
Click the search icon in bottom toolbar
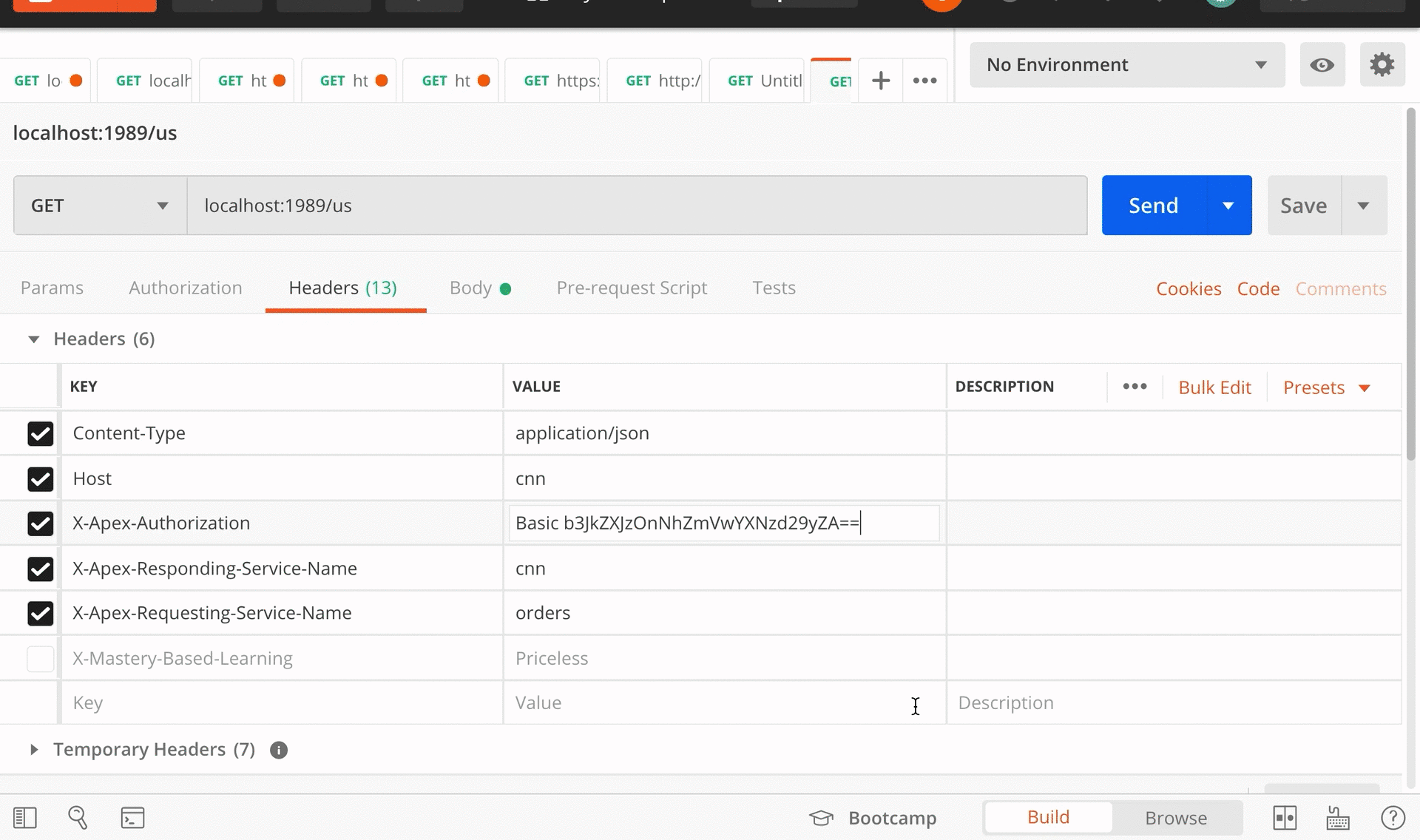(78, 818)
